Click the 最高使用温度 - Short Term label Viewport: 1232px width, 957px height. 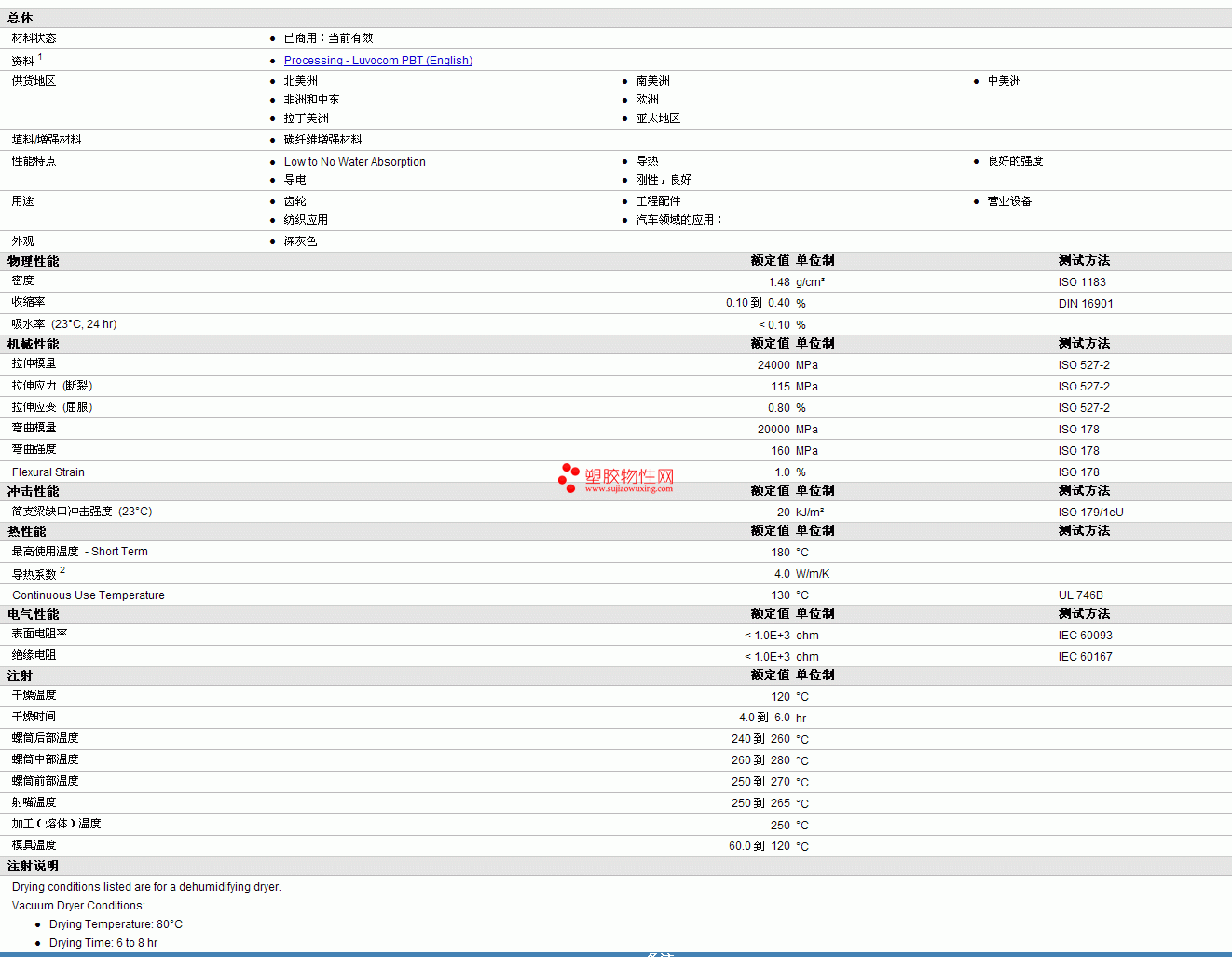point(80,552)
